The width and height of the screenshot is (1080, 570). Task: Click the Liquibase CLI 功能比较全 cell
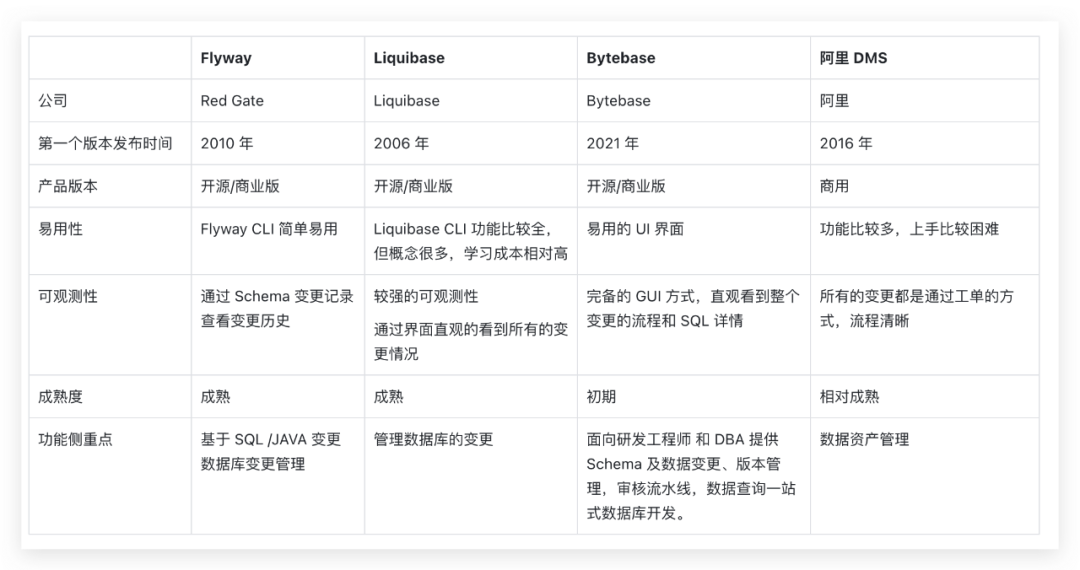[x=470, y=241]
